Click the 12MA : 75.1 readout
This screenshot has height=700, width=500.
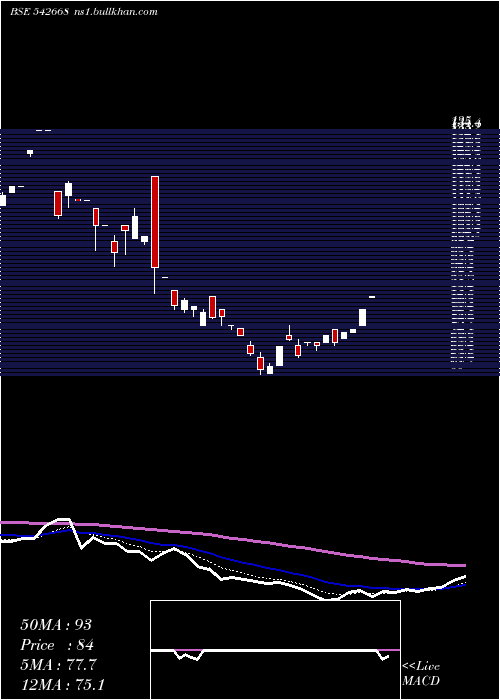[62, 684]
